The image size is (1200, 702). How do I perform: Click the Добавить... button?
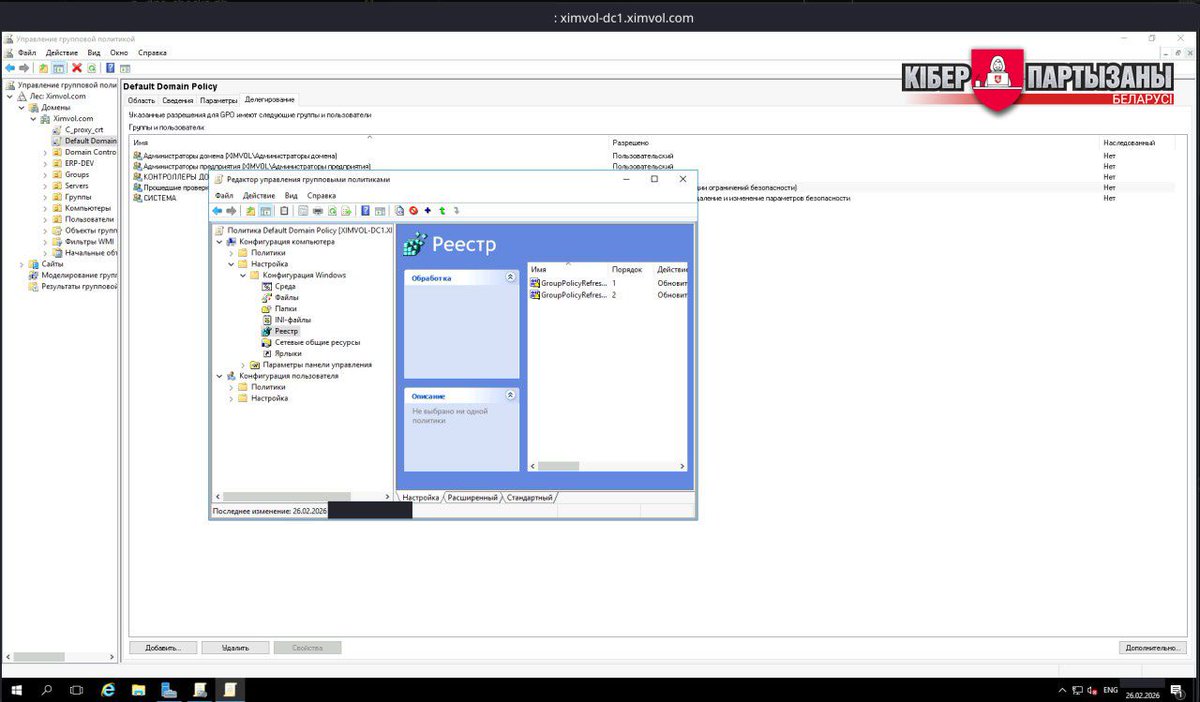(x=163, y=648)
